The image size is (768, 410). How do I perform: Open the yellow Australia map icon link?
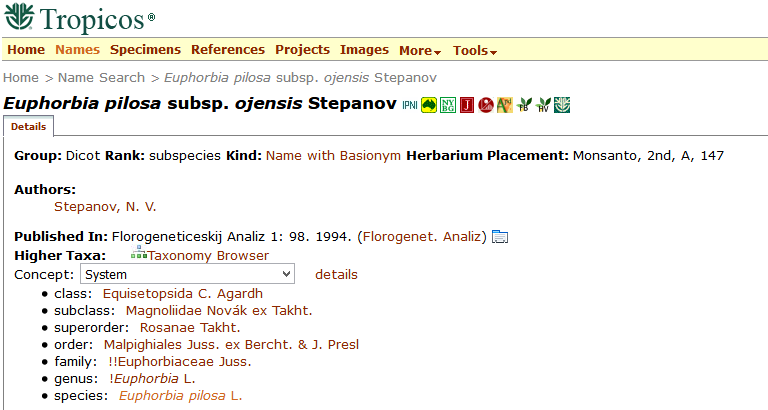(429, 105)
